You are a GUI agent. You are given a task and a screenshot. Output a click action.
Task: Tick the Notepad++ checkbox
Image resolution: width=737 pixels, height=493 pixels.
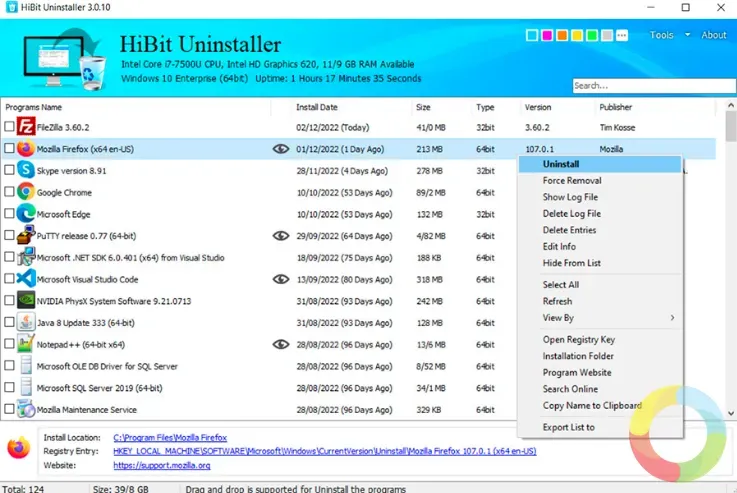pos(9,344)
